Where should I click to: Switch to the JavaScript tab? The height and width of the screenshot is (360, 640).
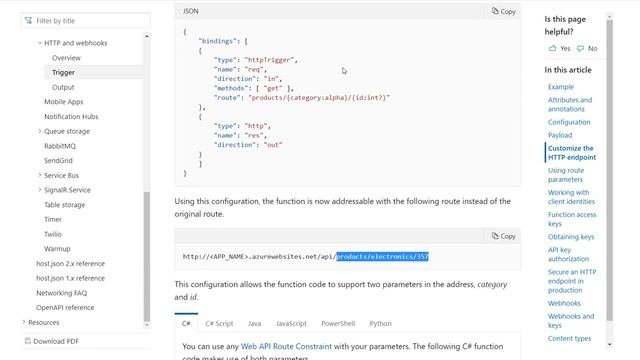point(291,323)
